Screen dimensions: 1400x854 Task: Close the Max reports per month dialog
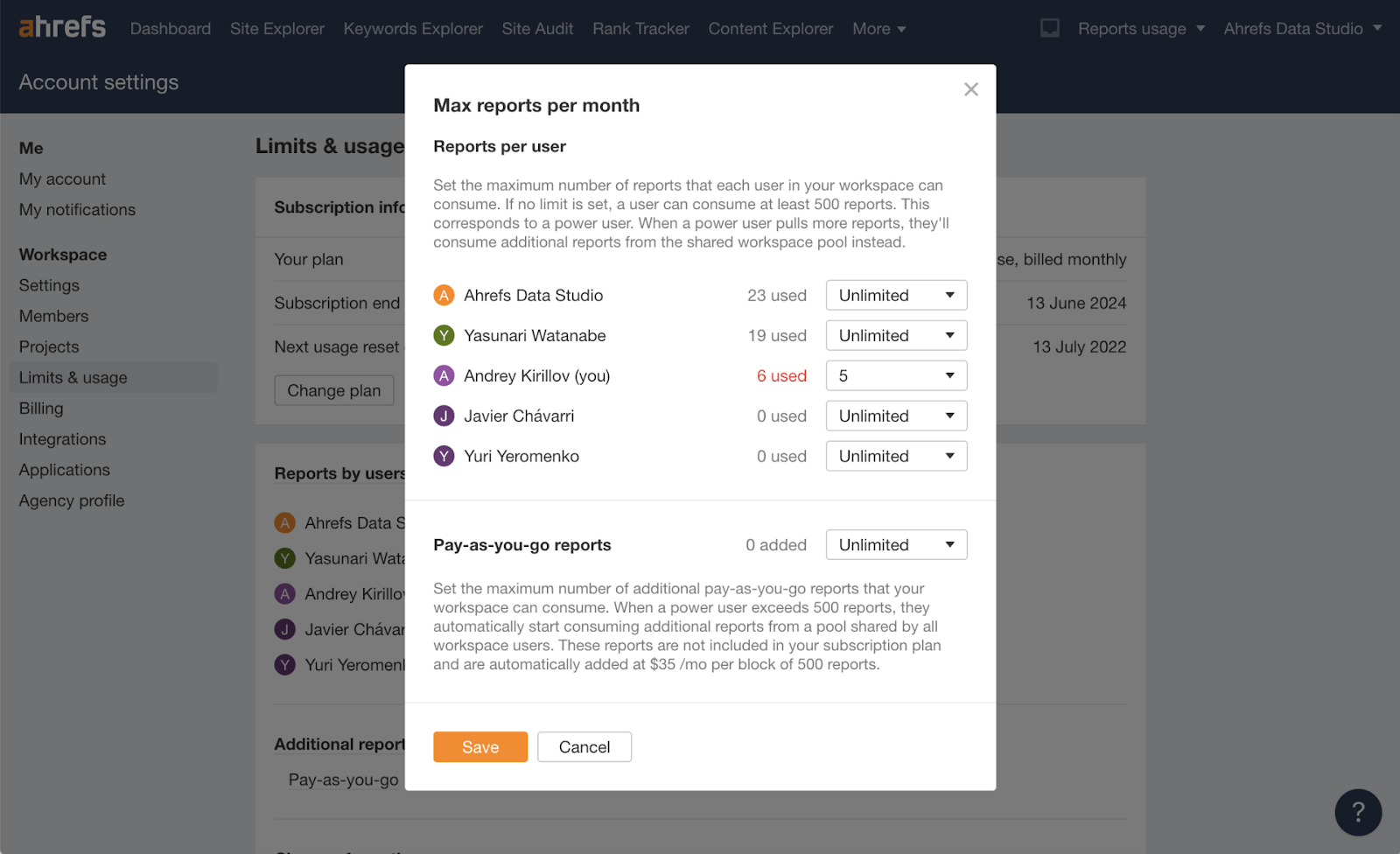click(x=970, y=88)
